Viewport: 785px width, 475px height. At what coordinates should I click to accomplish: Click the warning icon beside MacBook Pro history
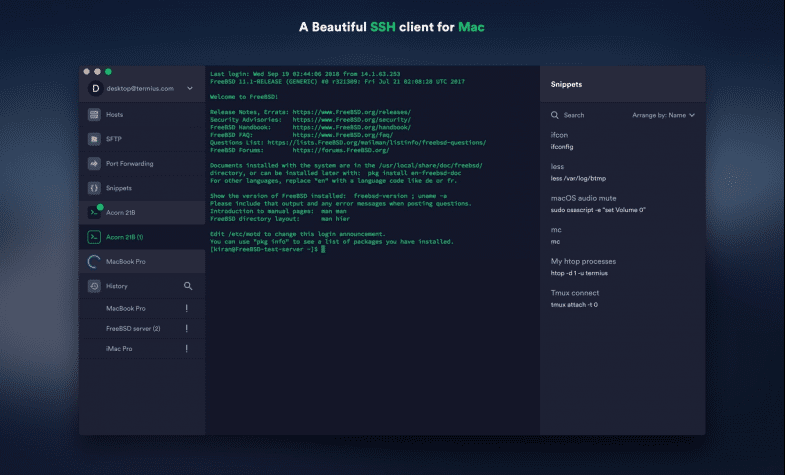click(x=187, y=308)
